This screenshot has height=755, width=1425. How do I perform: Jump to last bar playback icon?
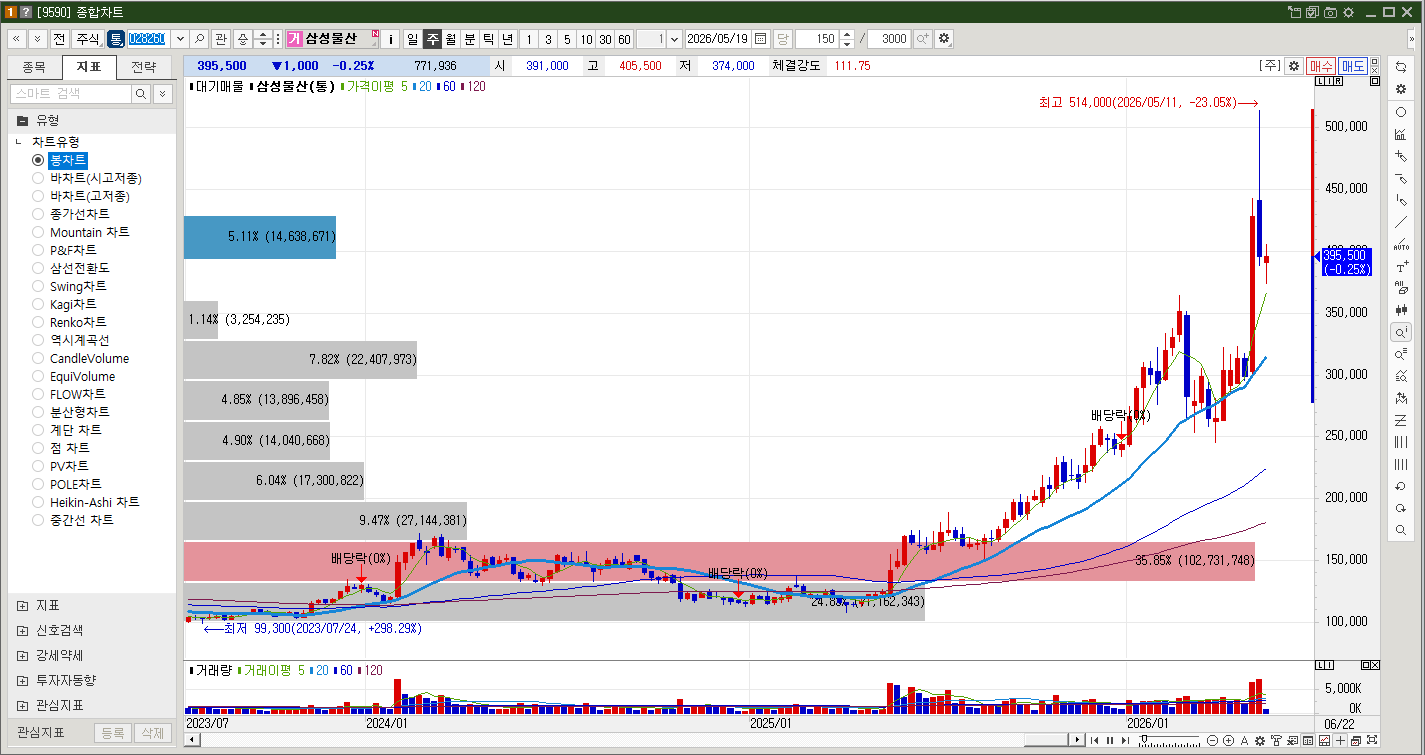(1125, 740)
